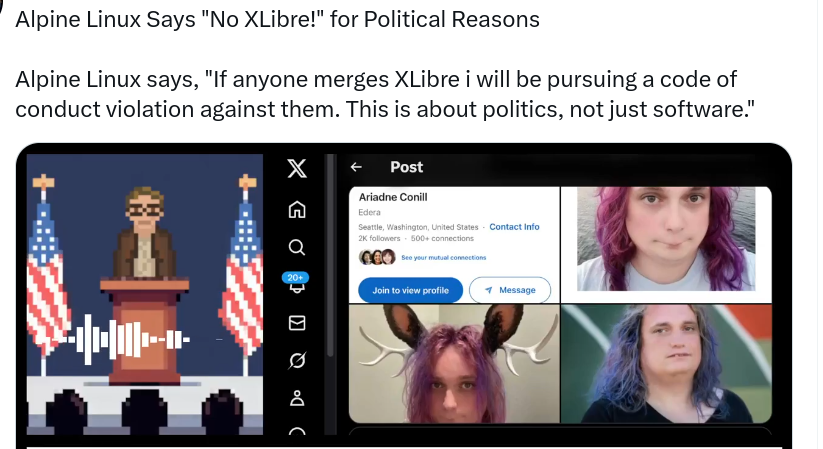Open the Contact Info link
The height and width of the screenshot is (449, 823).
[x=514, y=227]
